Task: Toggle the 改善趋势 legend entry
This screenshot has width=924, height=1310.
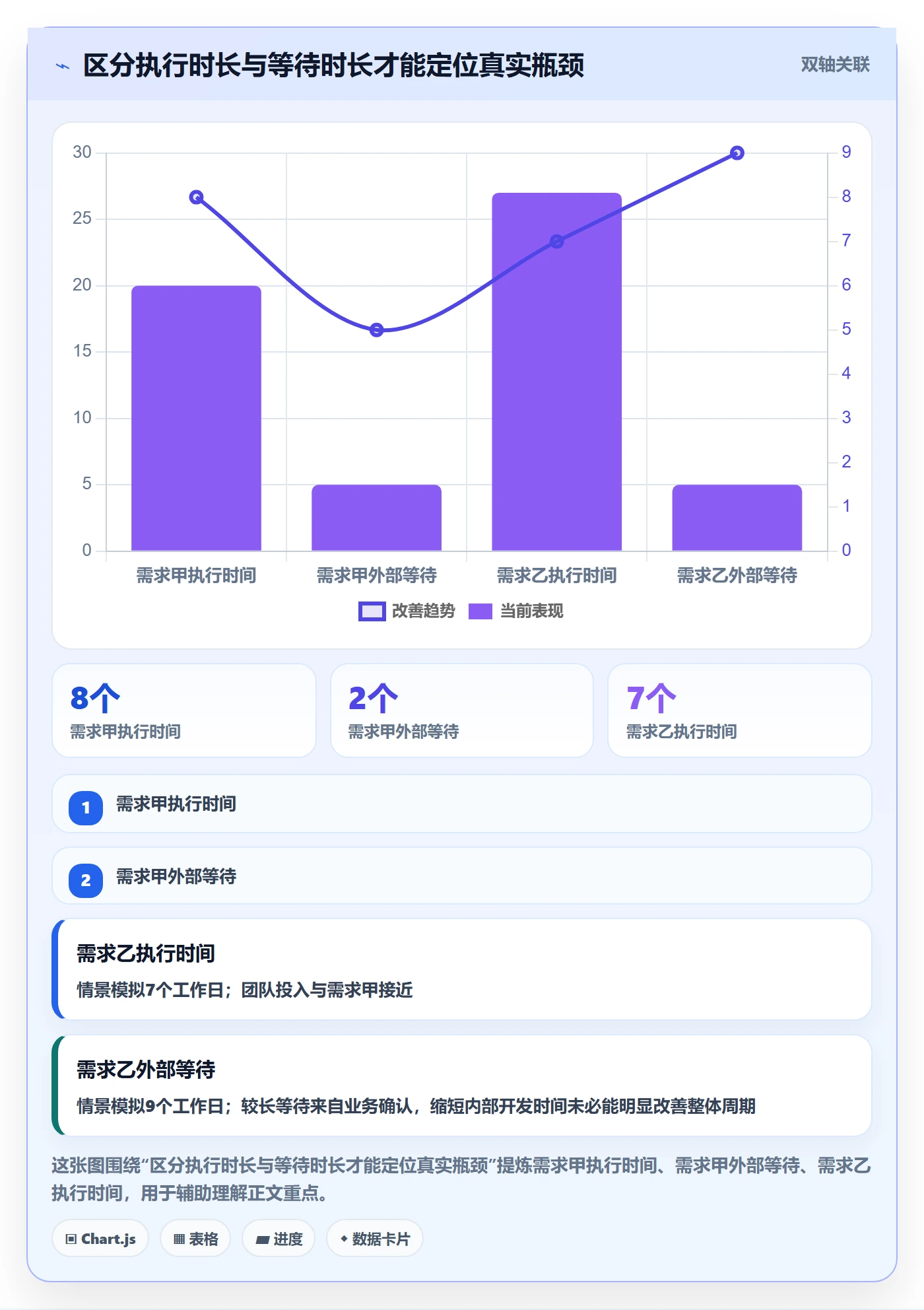Action: click(x=407, y=611)
